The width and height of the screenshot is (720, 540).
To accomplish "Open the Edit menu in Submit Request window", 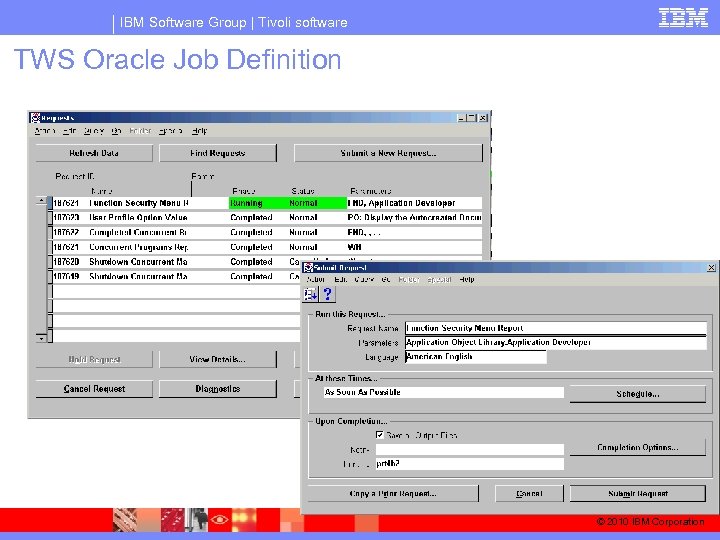I will [340, 279].
